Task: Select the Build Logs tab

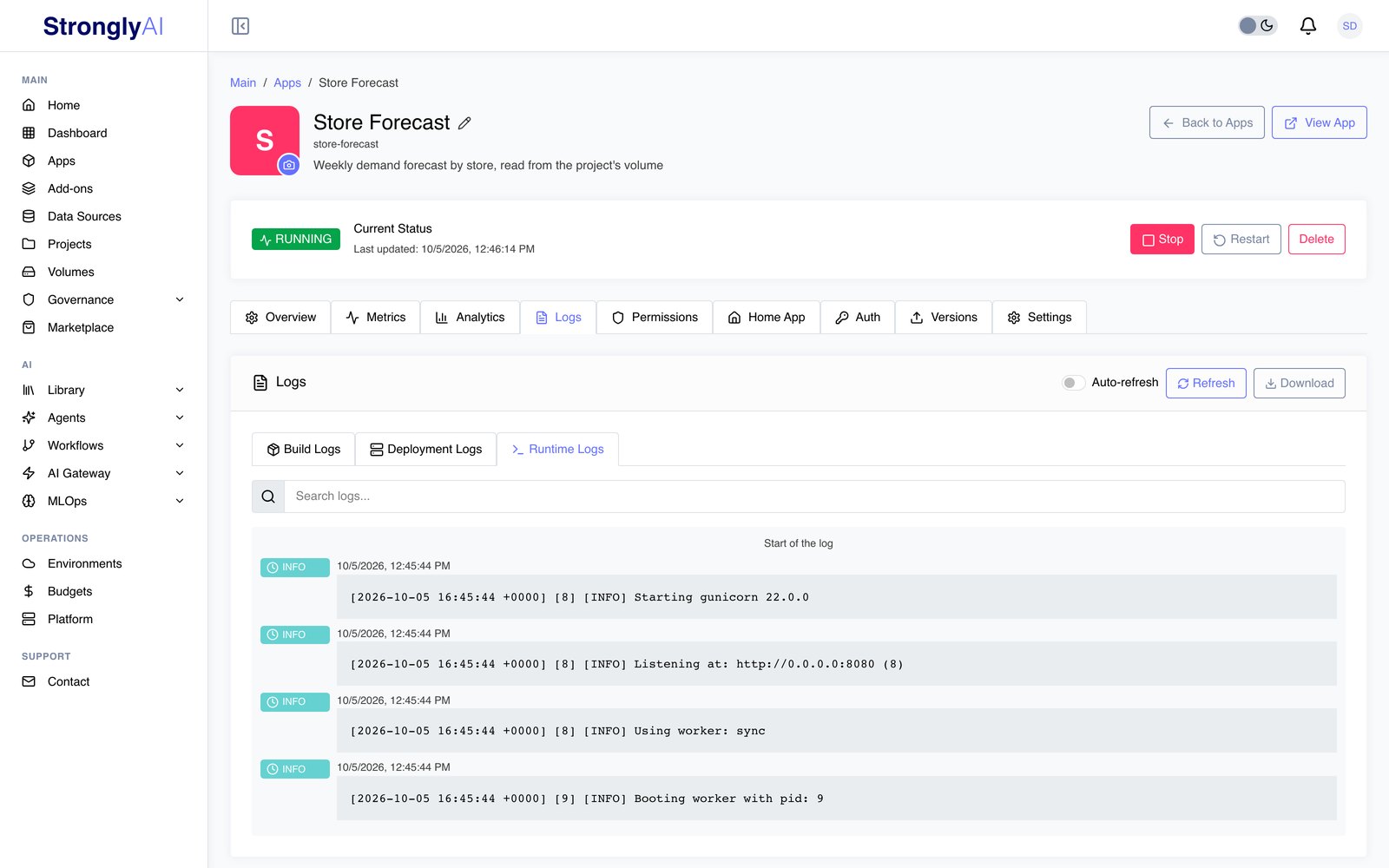Action: 303,450
